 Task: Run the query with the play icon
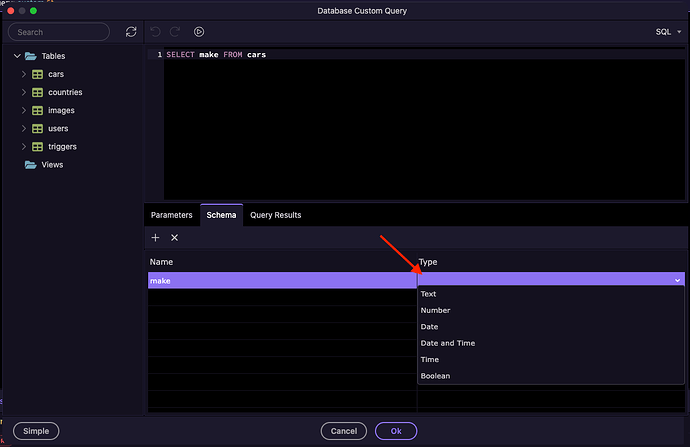pos(199,32)
